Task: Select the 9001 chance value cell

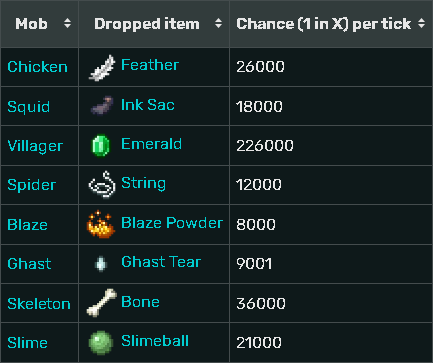Action: [331, 264]
